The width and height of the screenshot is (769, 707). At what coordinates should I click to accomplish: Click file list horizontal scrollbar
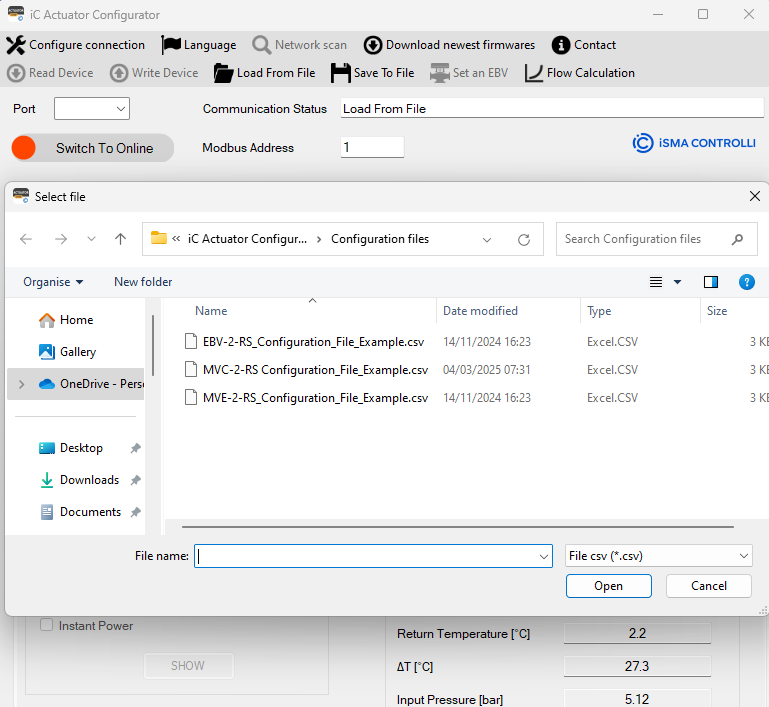(458, 527)
